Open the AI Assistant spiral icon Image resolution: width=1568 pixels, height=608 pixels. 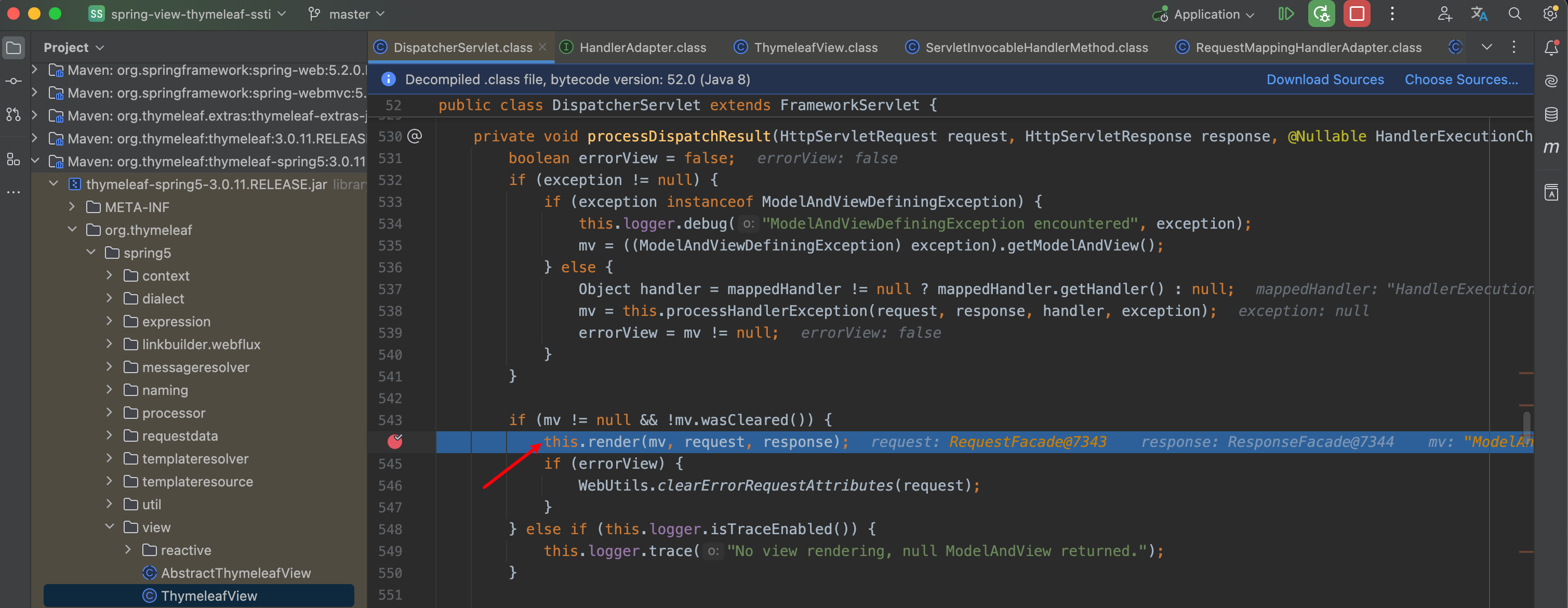point(1551,81)
